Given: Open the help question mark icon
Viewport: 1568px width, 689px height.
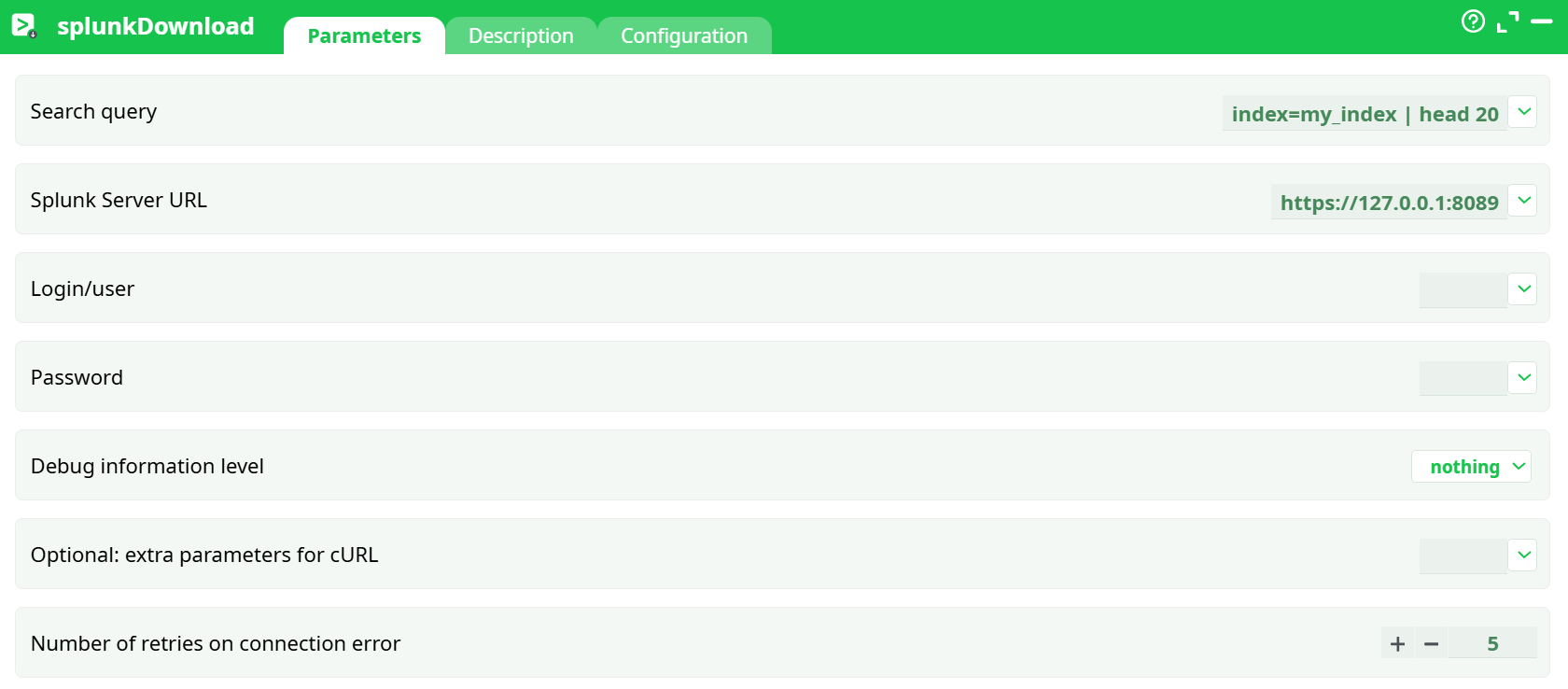Looking at the screenshot, I should click(x=1473, y=21).
